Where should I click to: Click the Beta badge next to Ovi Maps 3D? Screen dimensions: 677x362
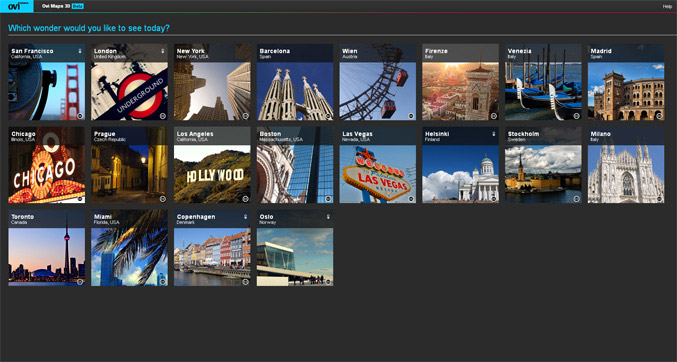[78, 6]
